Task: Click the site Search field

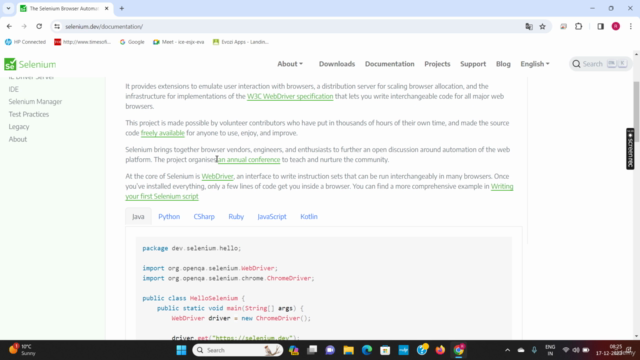Action: tap(600, 64)
